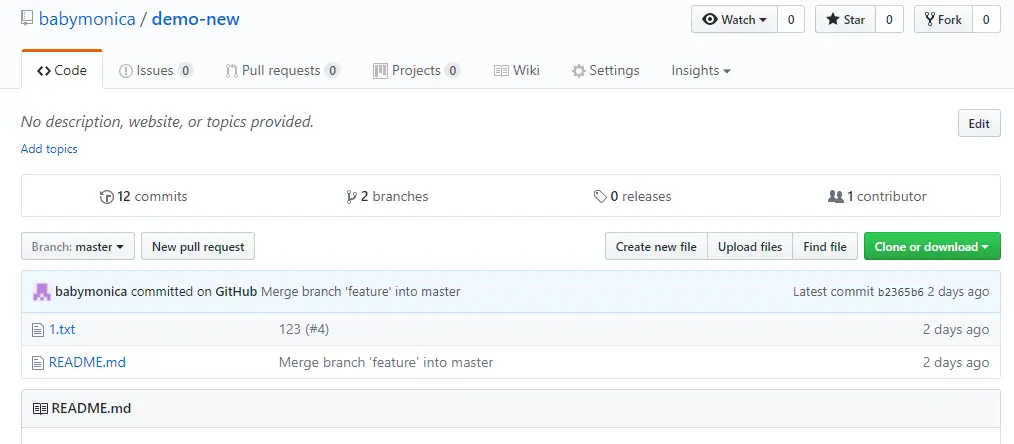Click the Issues tab exclamation icon
The width and height of the screenshot is (1014, 444).
coord(126,70)
